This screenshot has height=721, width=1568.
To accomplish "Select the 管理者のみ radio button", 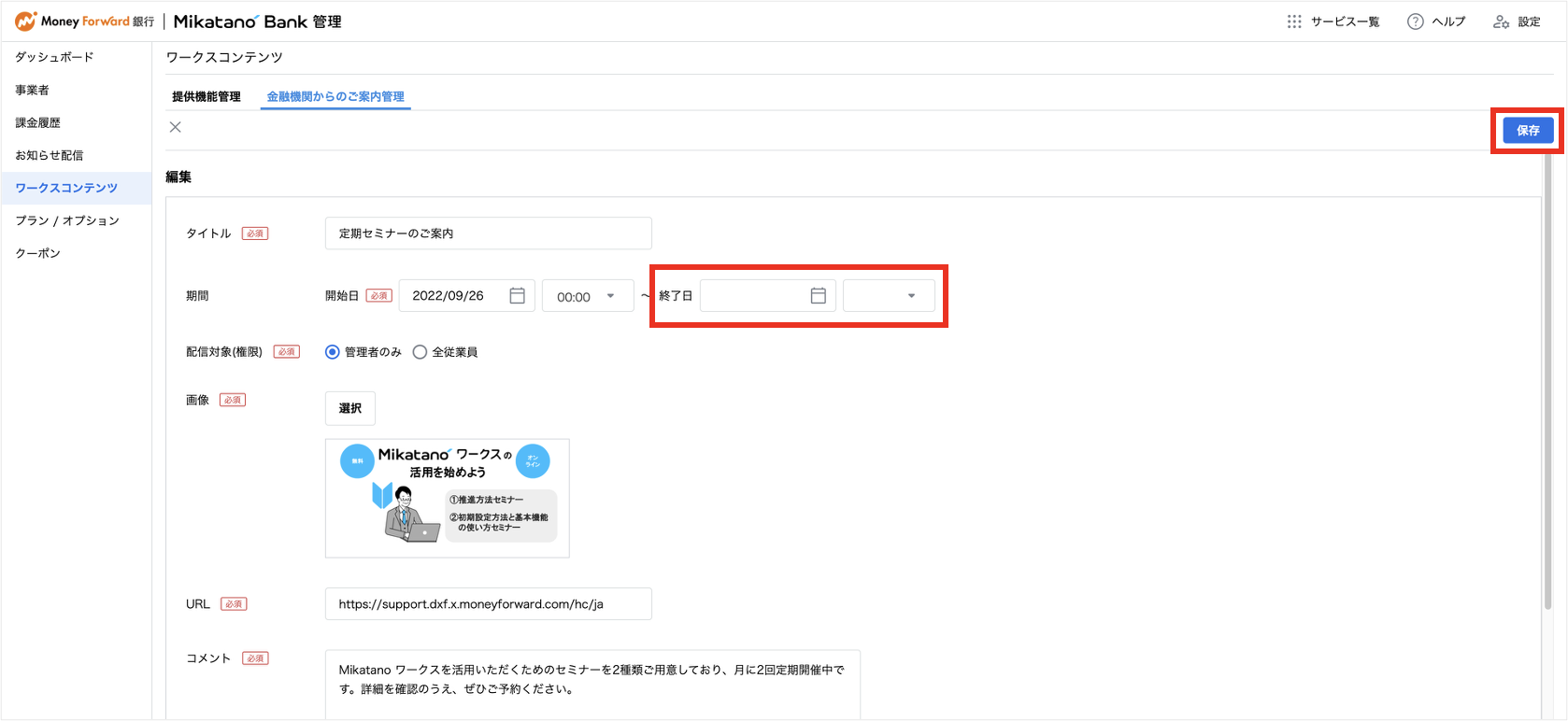I will tap(332, 352).
